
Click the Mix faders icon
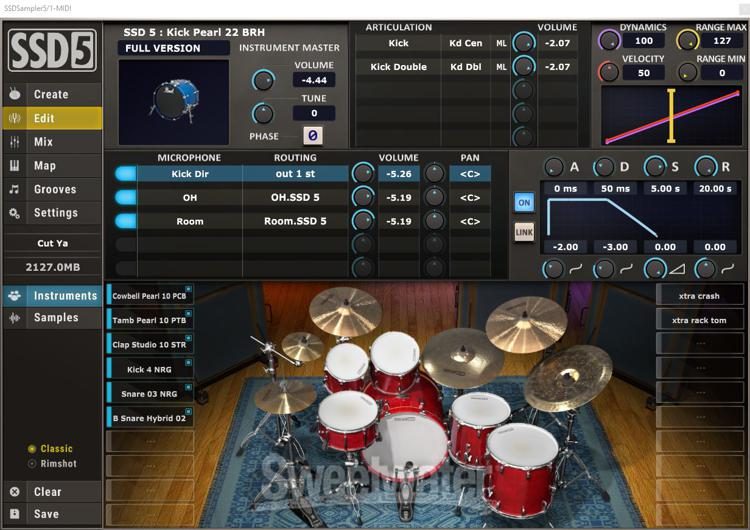pos(15,142)
